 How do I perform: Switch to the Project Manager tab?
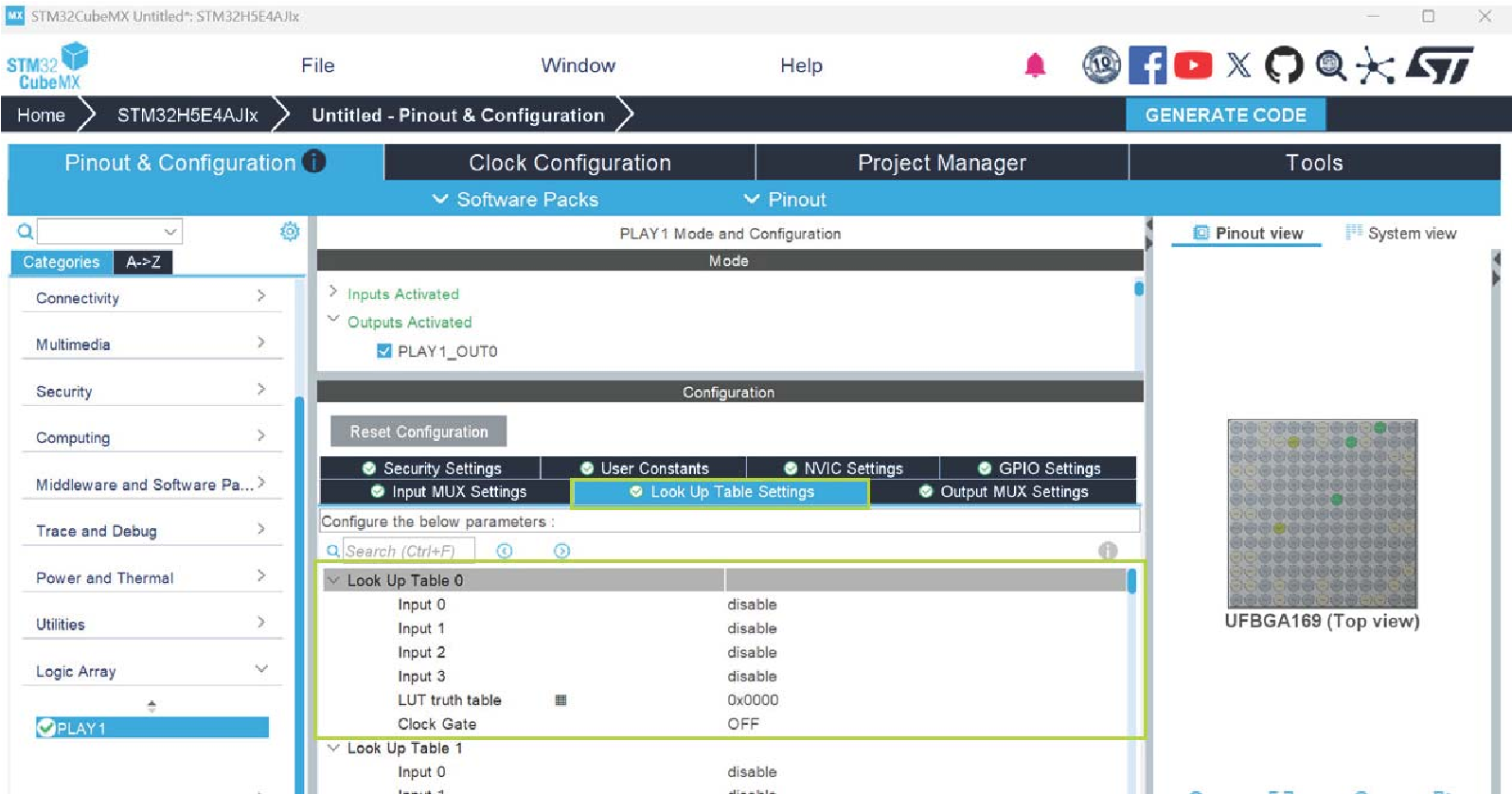[942, 163]
